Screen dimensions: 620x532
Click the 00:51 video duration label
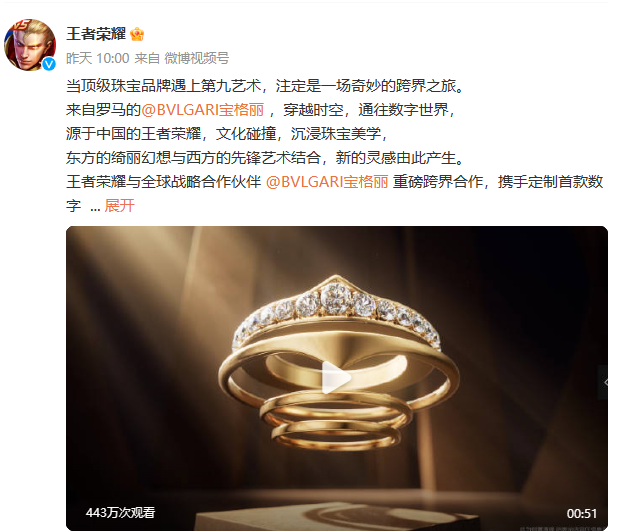(582, 513)
